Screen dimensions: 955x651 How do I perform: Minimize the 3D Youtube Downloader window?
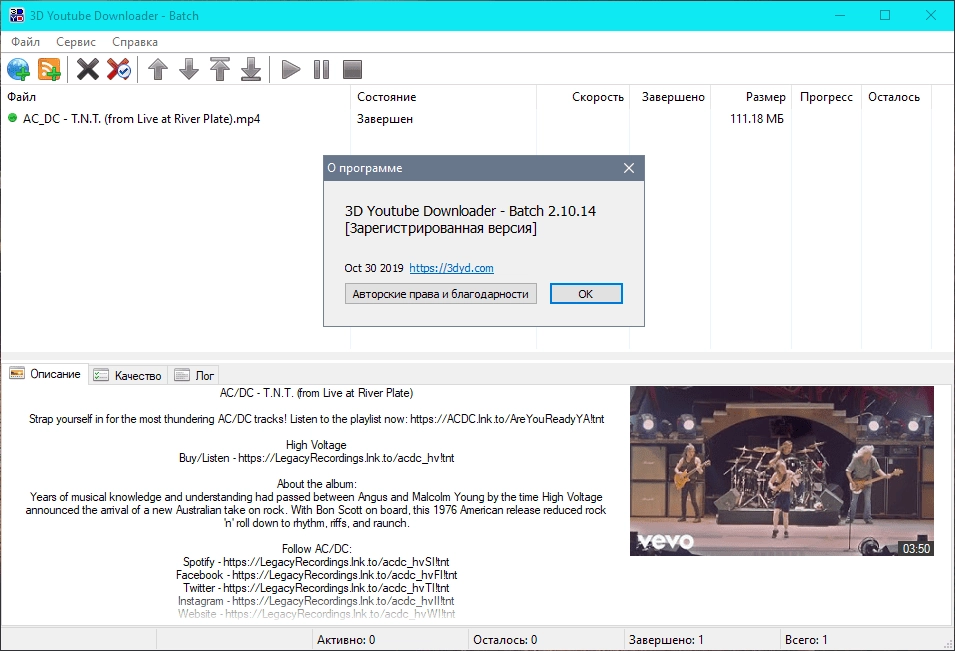tap(840, 15)
